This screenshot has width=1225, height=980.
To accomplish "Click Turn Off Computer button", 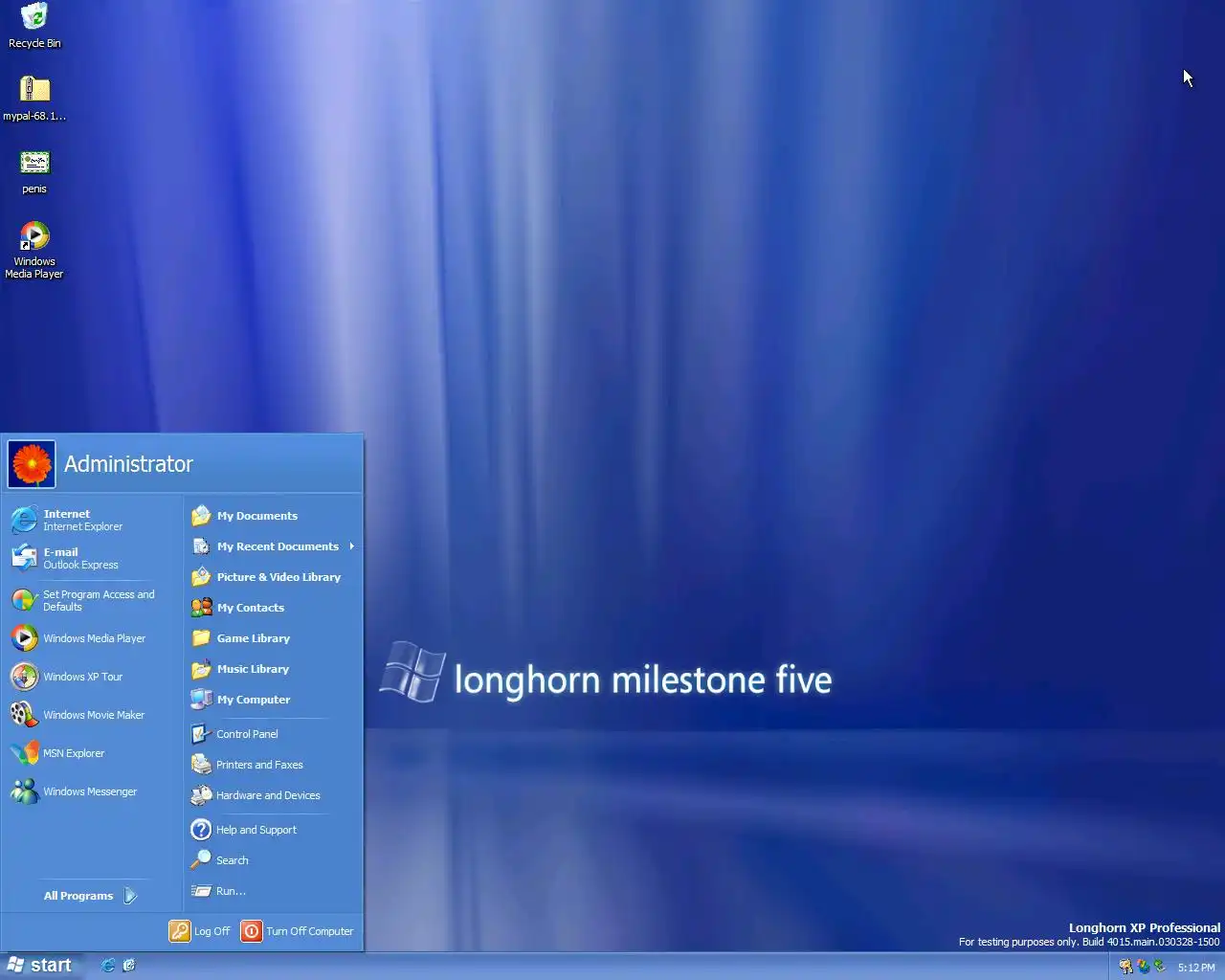I will [x=298, y=931].
